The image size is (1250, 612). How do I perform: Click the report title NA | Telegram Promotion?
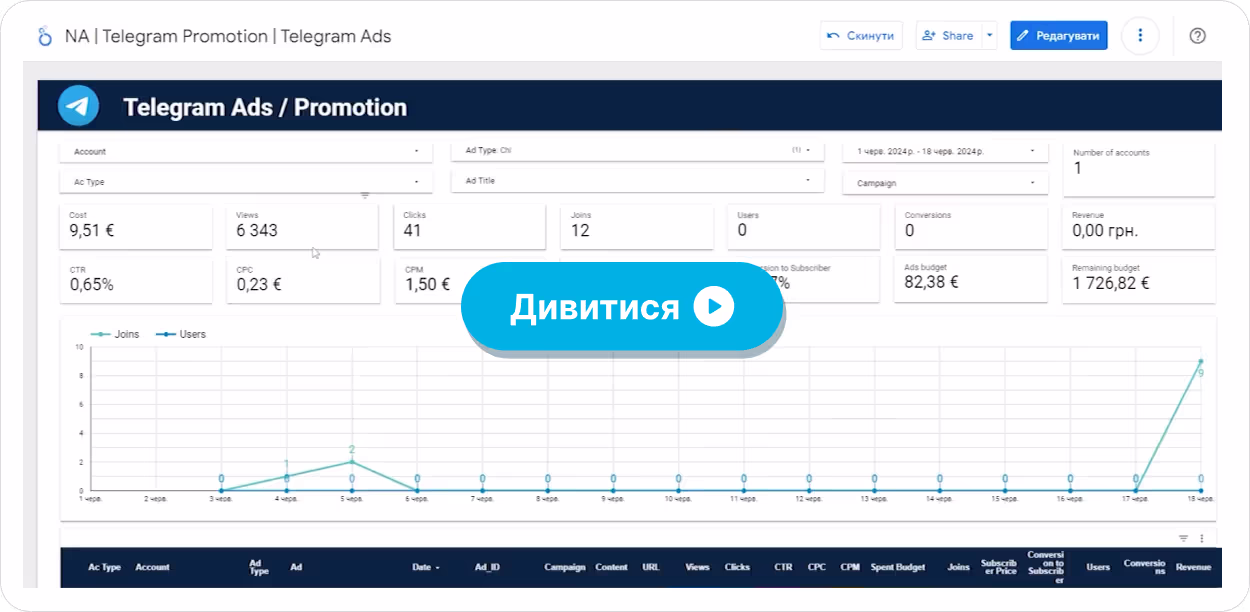click(x=228, y=36)
